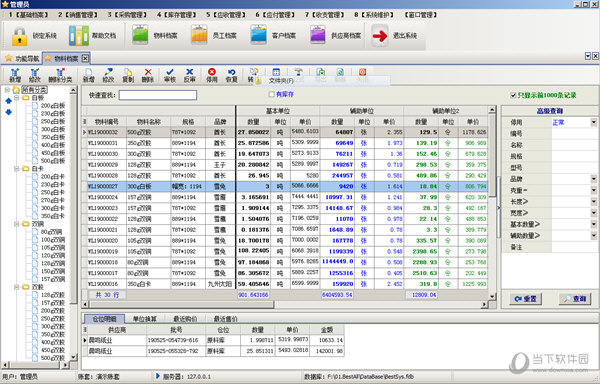Click the 重置 button
Screen dimensions: 600x384
coord(525,299)
